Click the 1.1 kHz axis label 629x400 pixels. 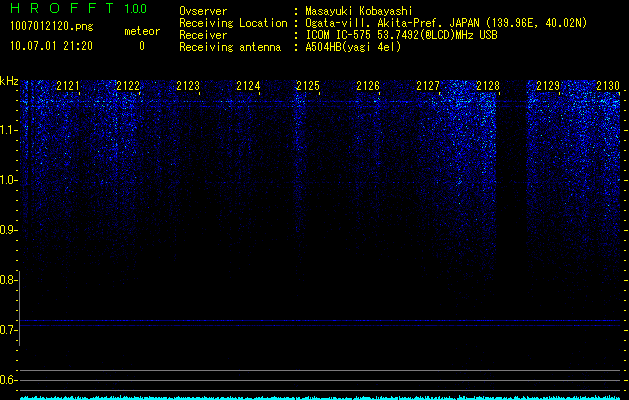tap(9, 130)
